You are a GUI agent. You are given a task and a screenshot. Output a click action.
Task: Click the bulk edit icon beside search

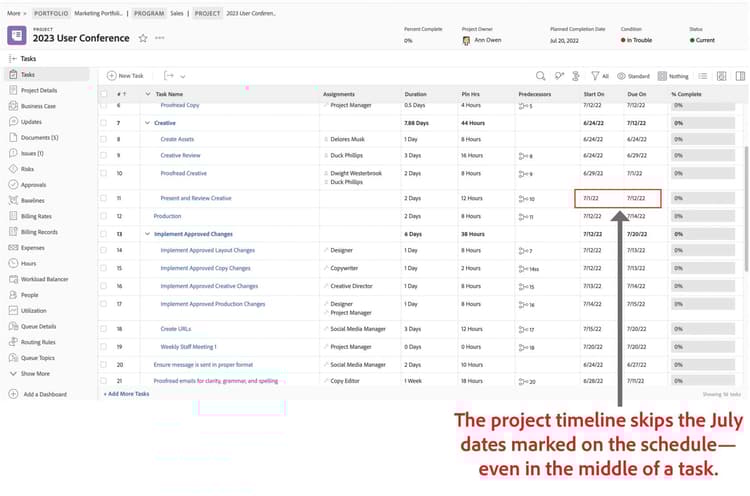[559, 76]
